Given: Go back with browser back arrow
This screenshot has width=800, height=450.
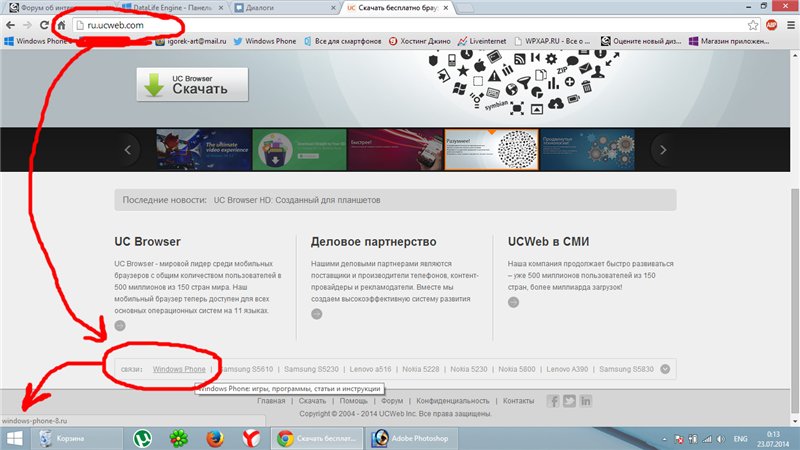Looking at the screenshot, I should click(10, 25).
